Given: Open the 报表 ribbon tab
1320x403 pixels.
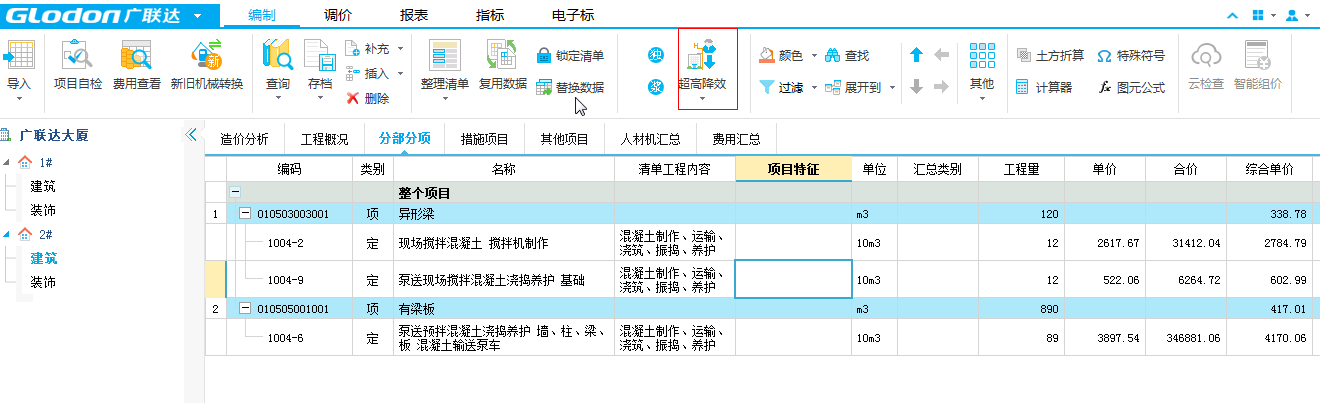Looking at the screenshot, I should (416, 15).
